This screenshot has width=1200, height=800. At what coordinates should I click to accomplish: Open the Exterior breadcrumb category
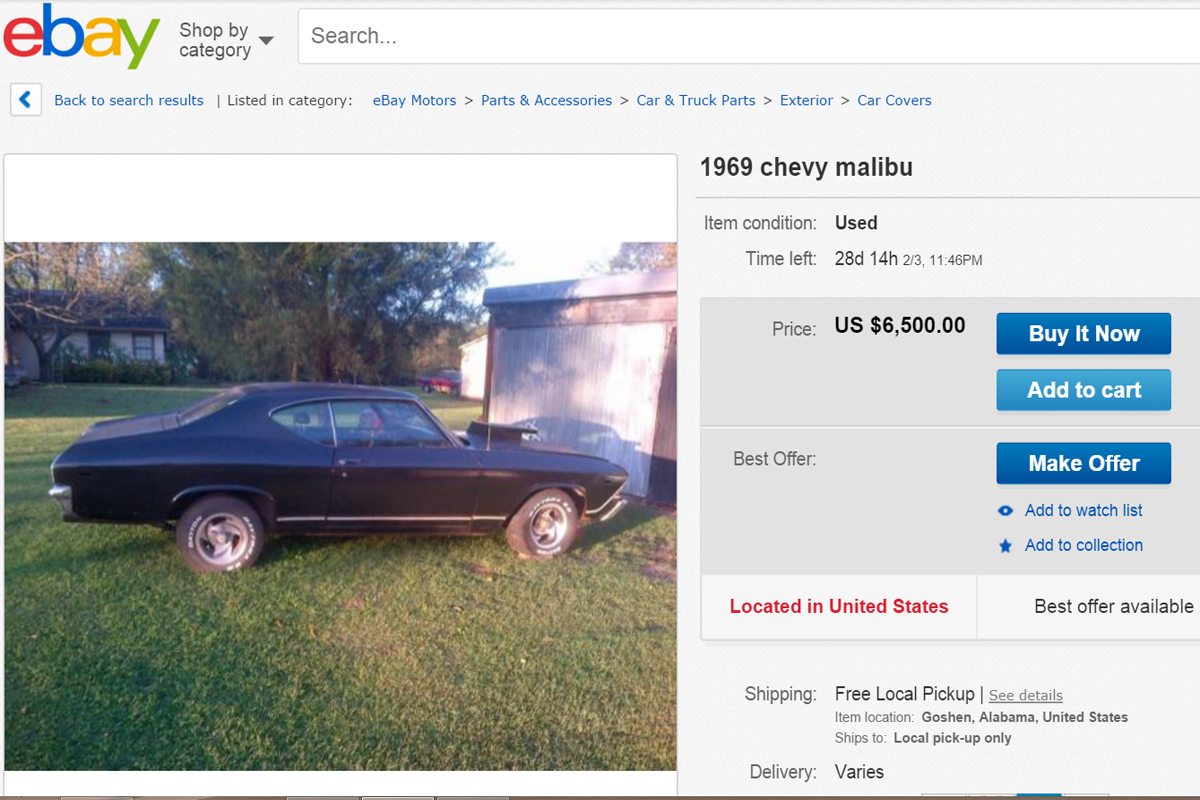(x=806, y=100)
